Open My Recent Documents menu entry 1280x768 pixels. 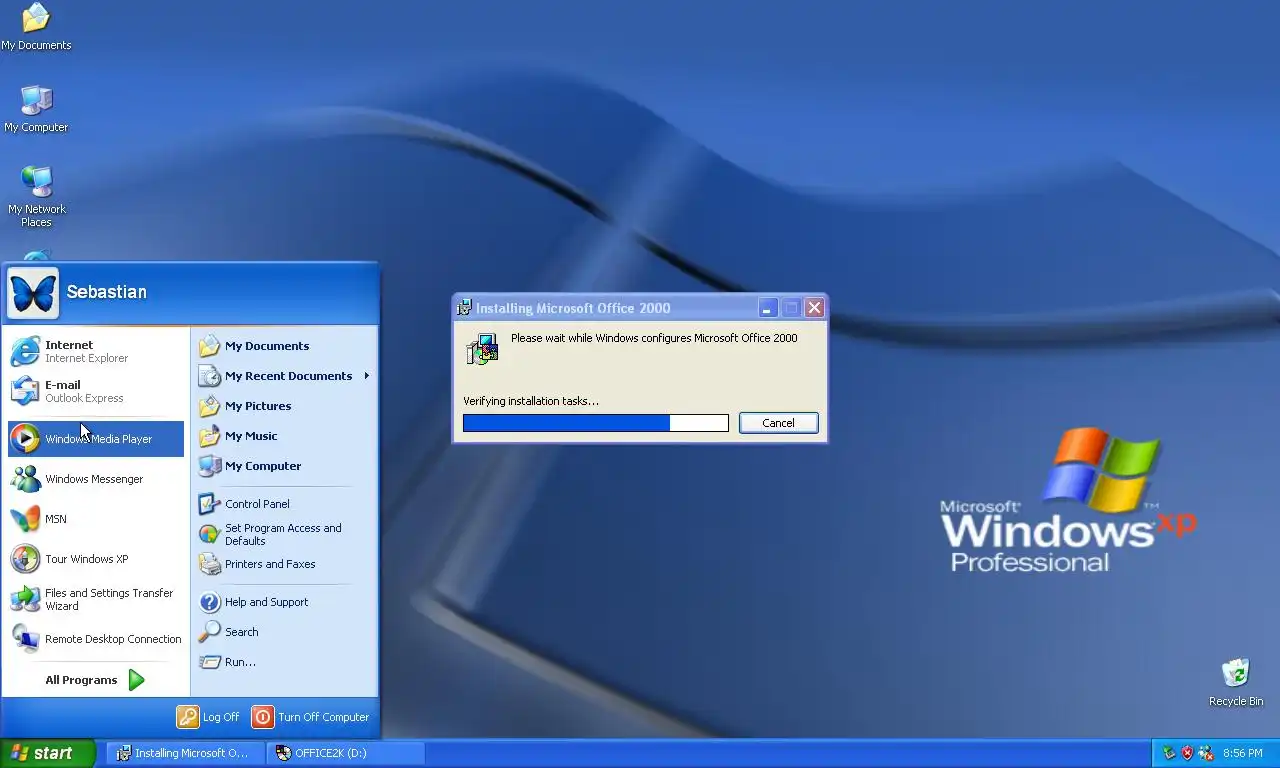[x=284, y=376]
